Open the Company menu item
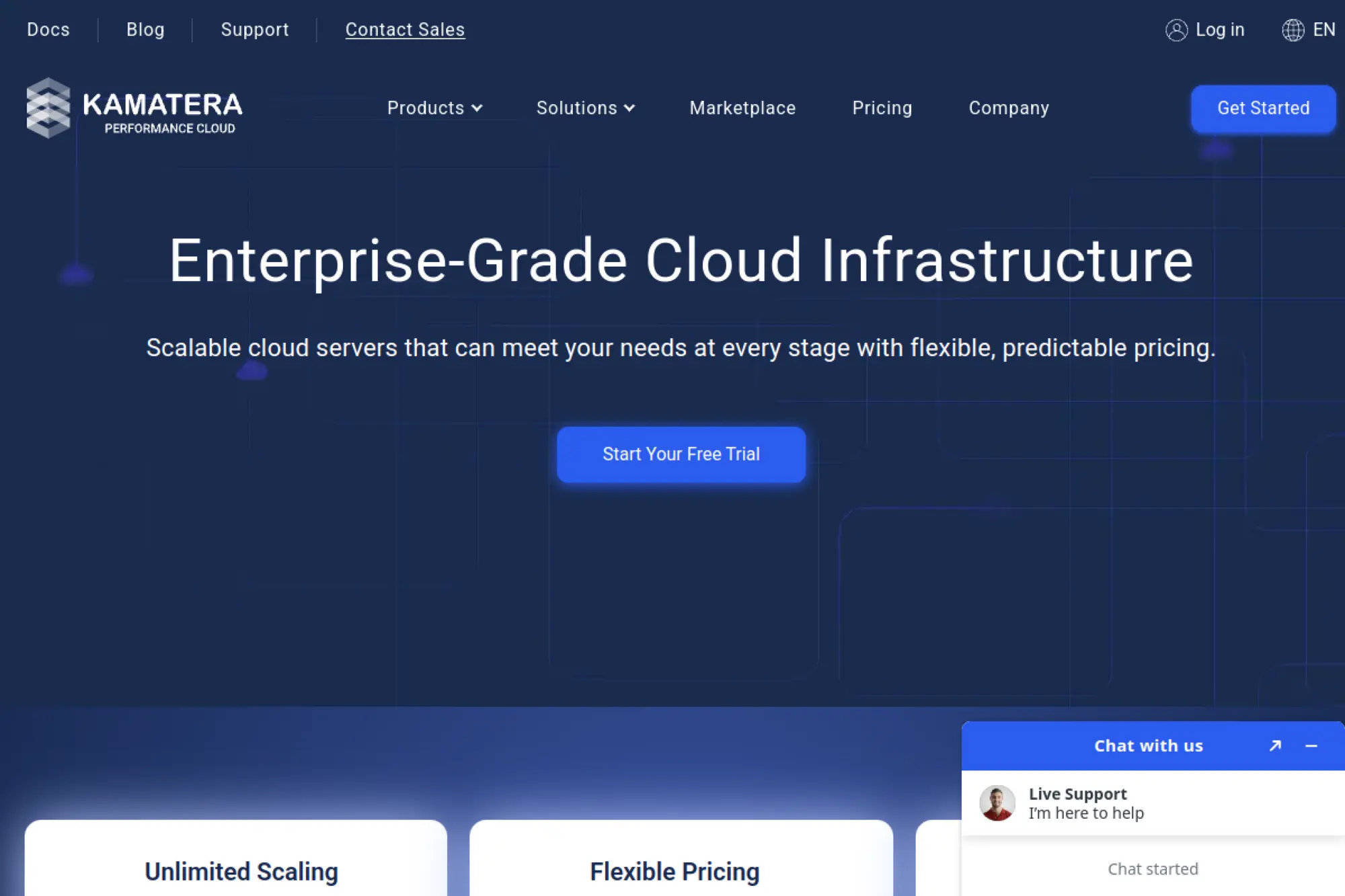Viewport: 1345px width, 896px height. 1008,108
